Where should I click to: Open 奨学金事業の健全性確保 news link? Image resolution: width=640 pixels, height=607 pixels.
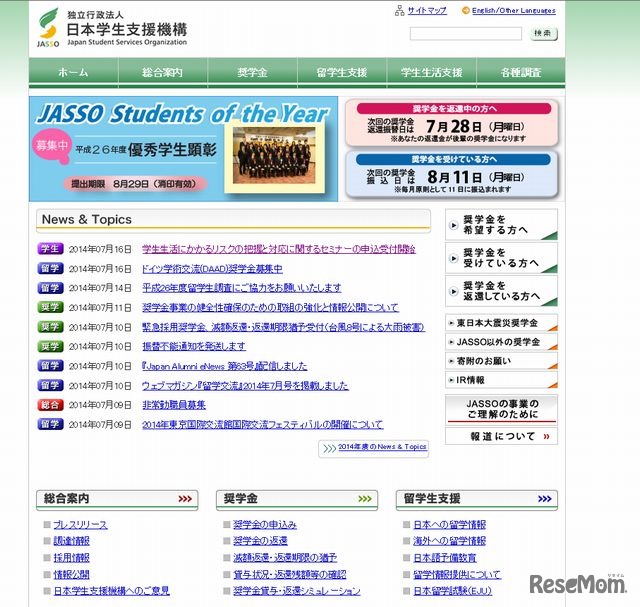pyautogui.click(x=270, y=307)
